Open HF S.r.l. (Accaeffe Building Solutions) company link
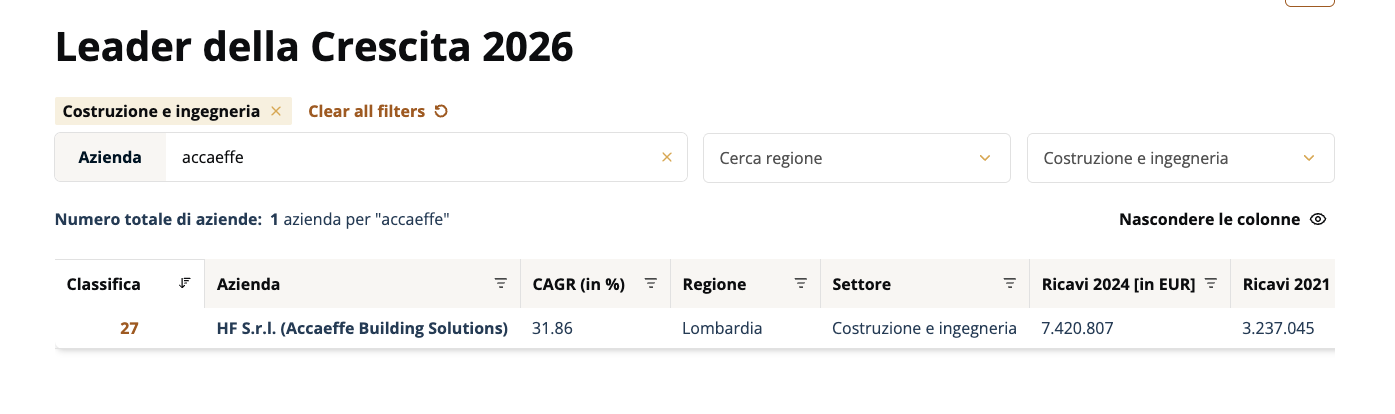 click(362, 328)
